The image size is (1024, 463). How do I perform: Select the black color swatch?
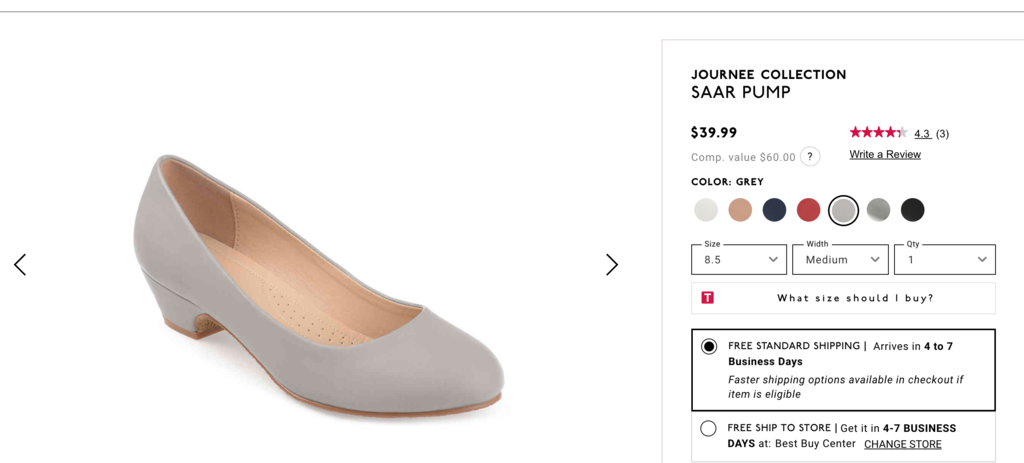coord(912,210)
